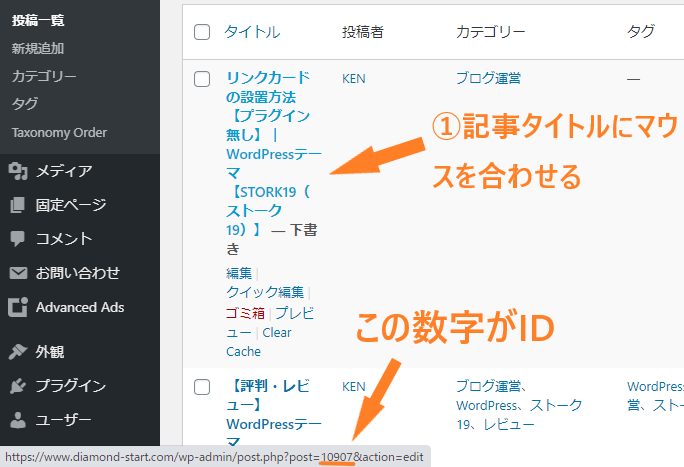Open the お問い合わせ menu label

pyautogui.click(x=78, y=273)
